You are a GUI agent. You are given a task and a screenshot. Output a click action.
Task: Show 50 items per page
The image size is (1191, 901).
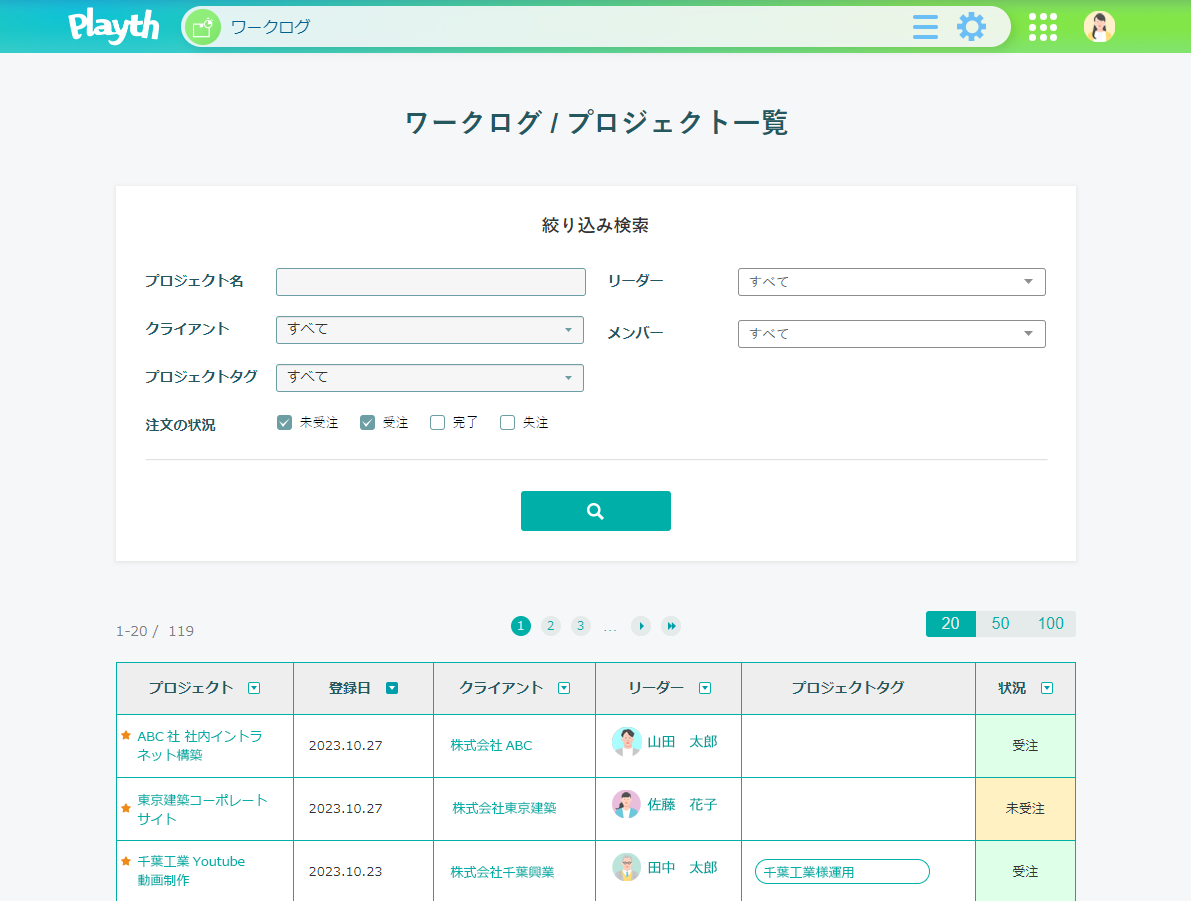[1000, 624]
